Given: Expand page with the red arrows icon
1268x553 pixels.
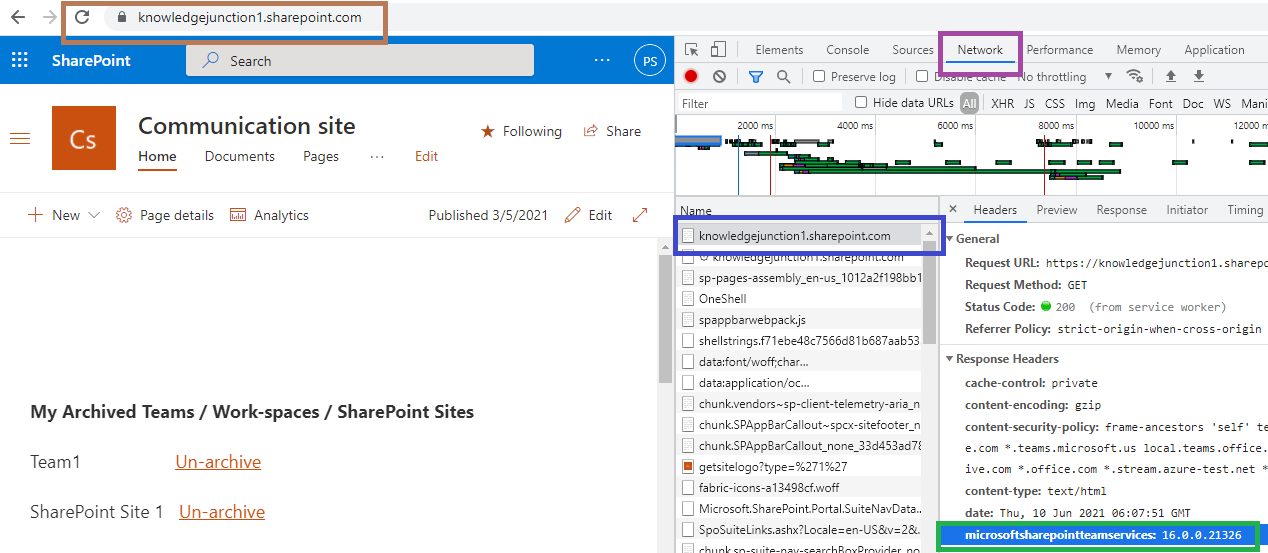Looking at the screenshot, I should tap(641, 215).
